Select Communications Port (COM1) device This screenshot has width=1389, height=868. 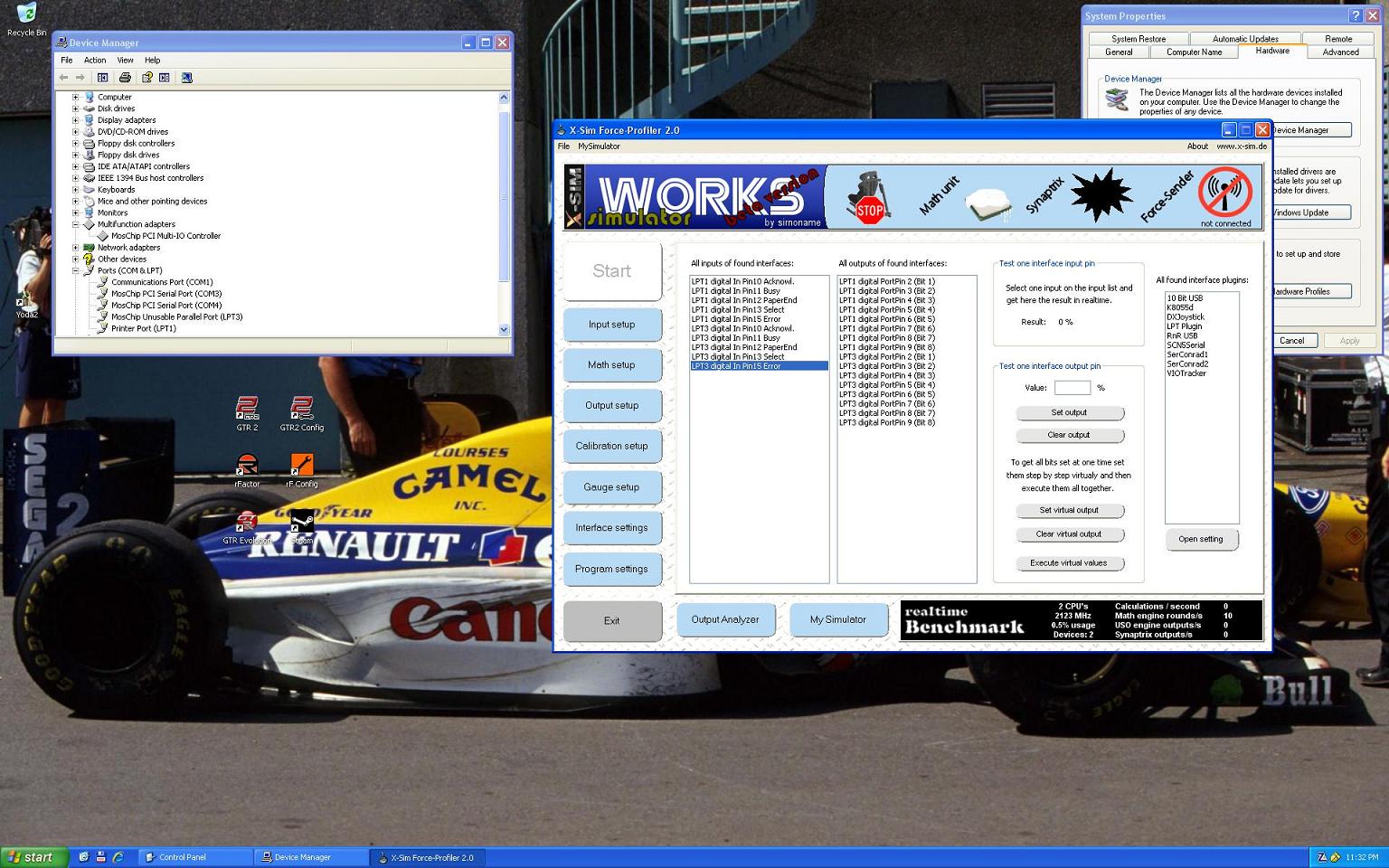click(162, 282)
